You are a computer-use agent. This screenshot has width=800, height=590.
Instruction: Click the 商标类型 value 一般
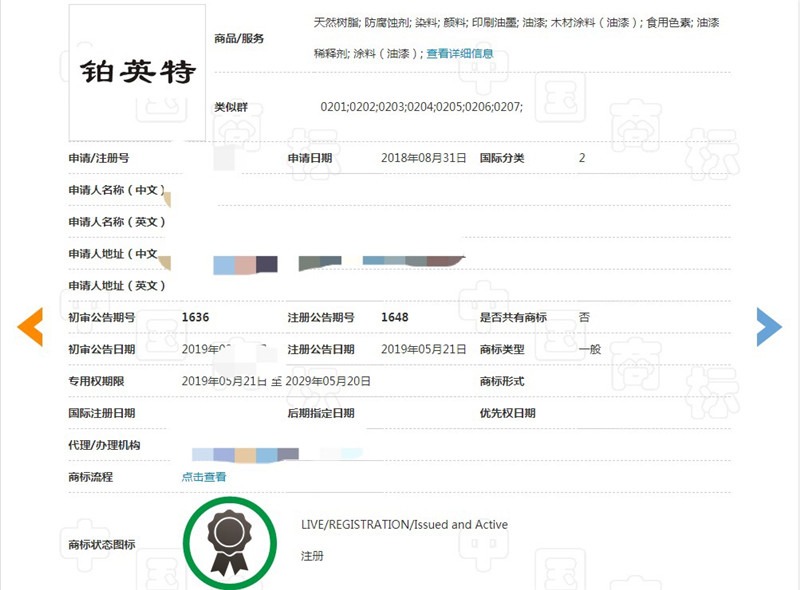pyautogui.click(x=590, y=350)
